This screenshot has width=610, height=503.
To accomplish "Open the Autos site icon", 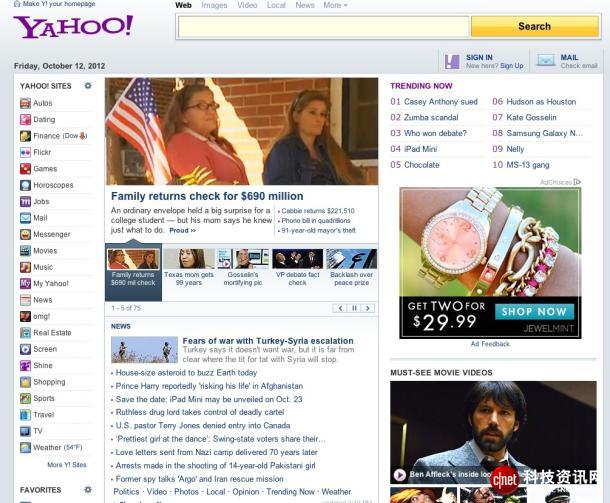I will [25, 103].
